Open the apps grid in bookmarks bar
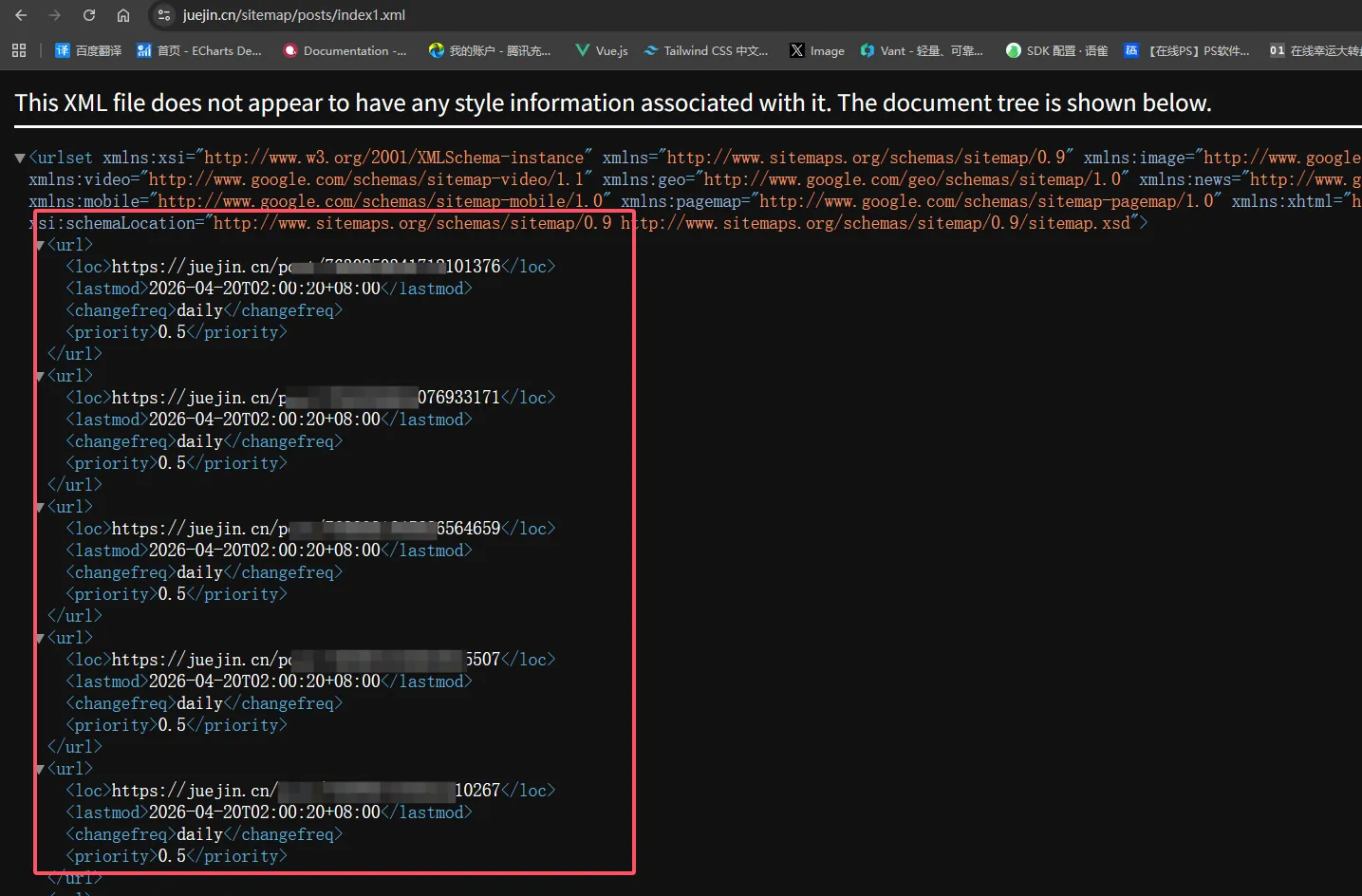Viewport: 1362px width, 896px height. (19, 50)
